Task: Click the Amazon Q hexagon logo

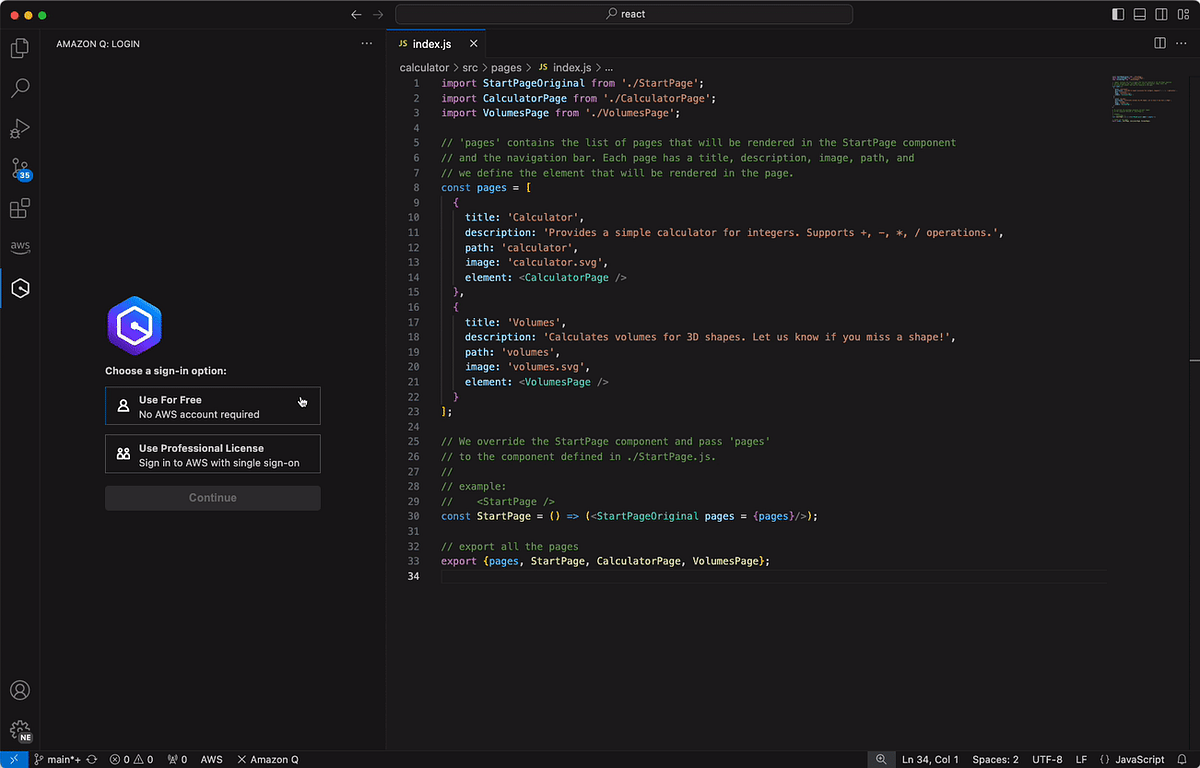Action: pyautogui.click(x=135, y=326)
